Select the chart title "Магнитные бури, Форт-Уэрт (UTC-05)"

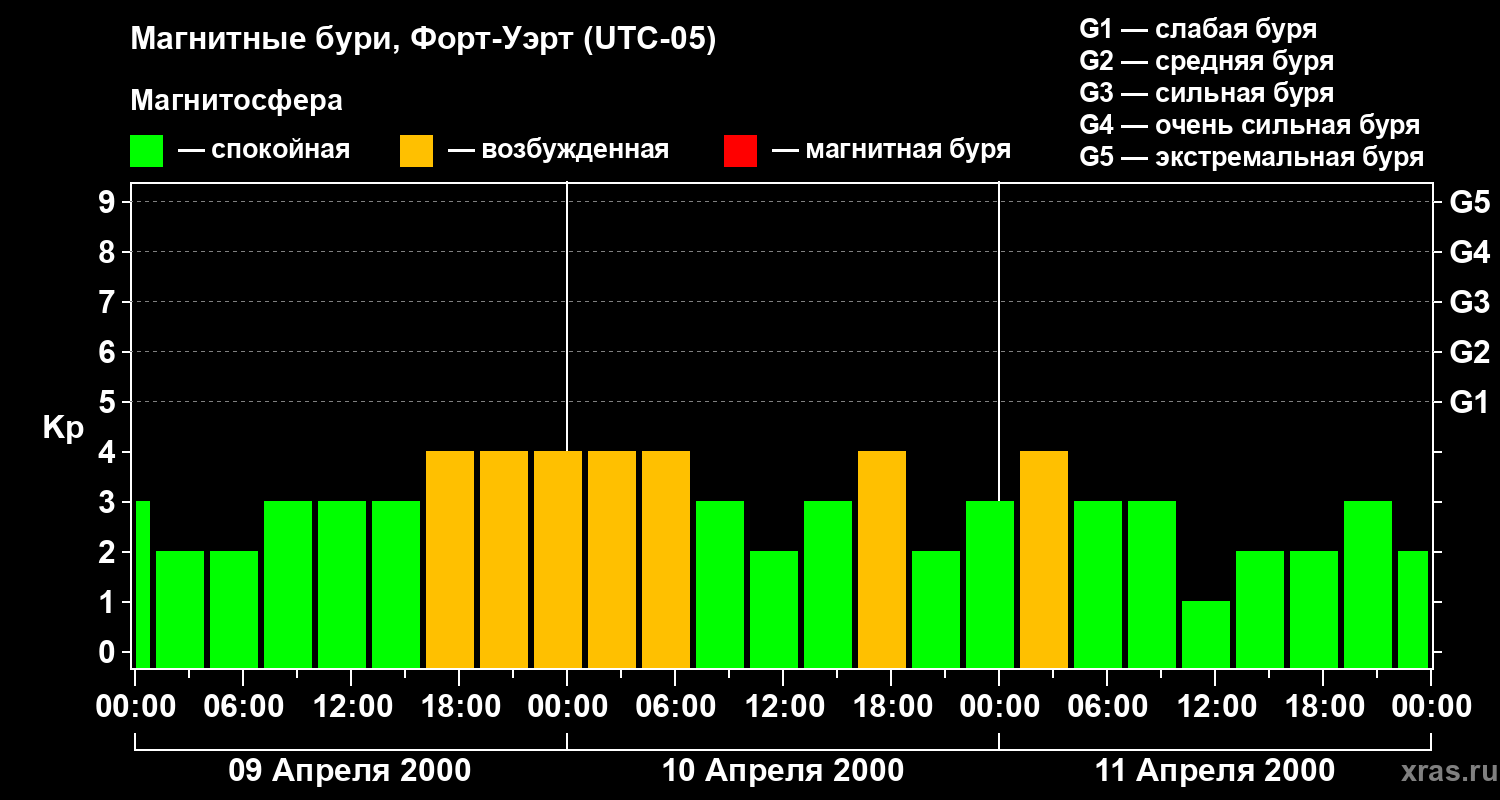(423, 40)
